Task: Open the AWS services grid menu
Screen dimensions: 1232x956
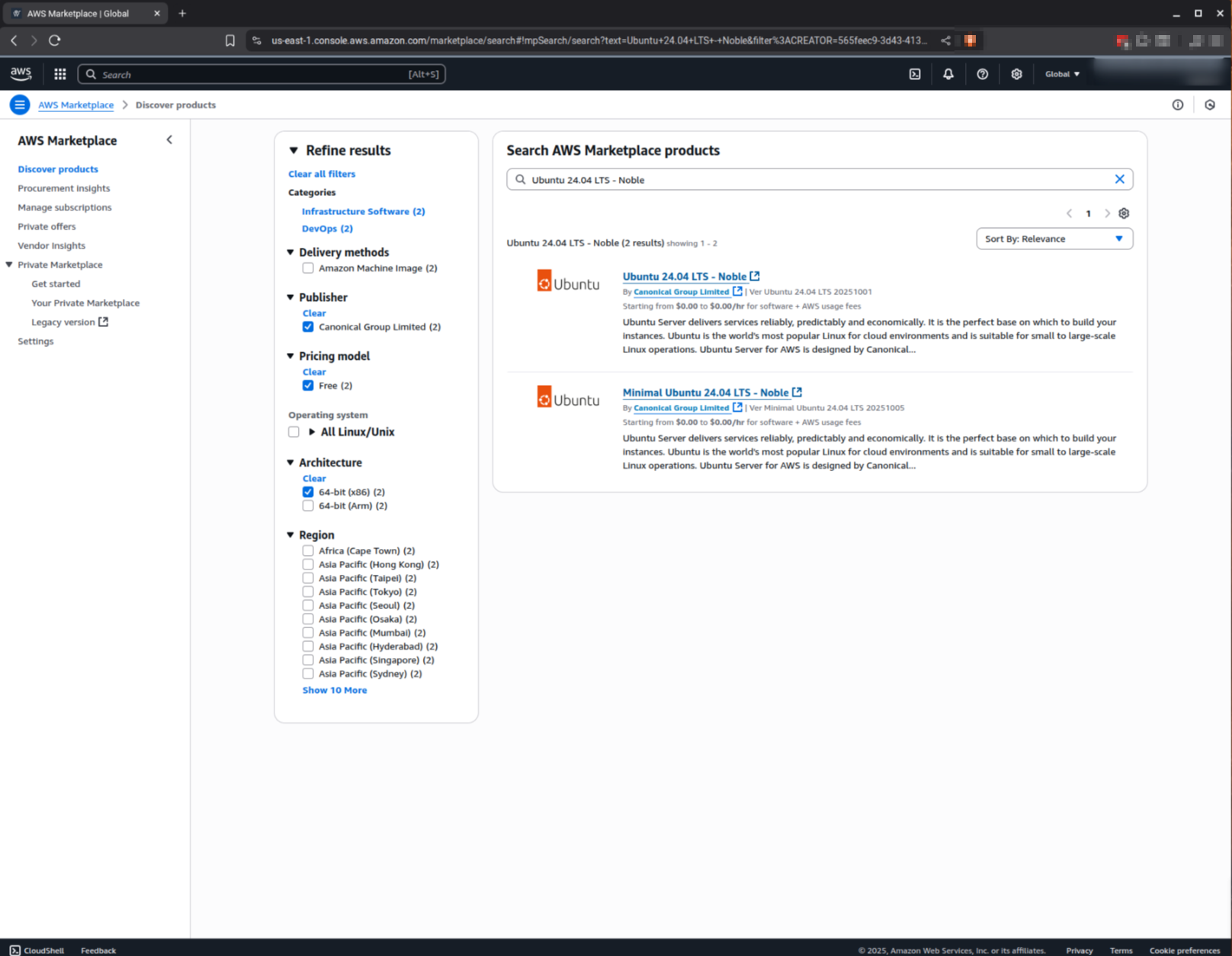Action: coord(60,74)
